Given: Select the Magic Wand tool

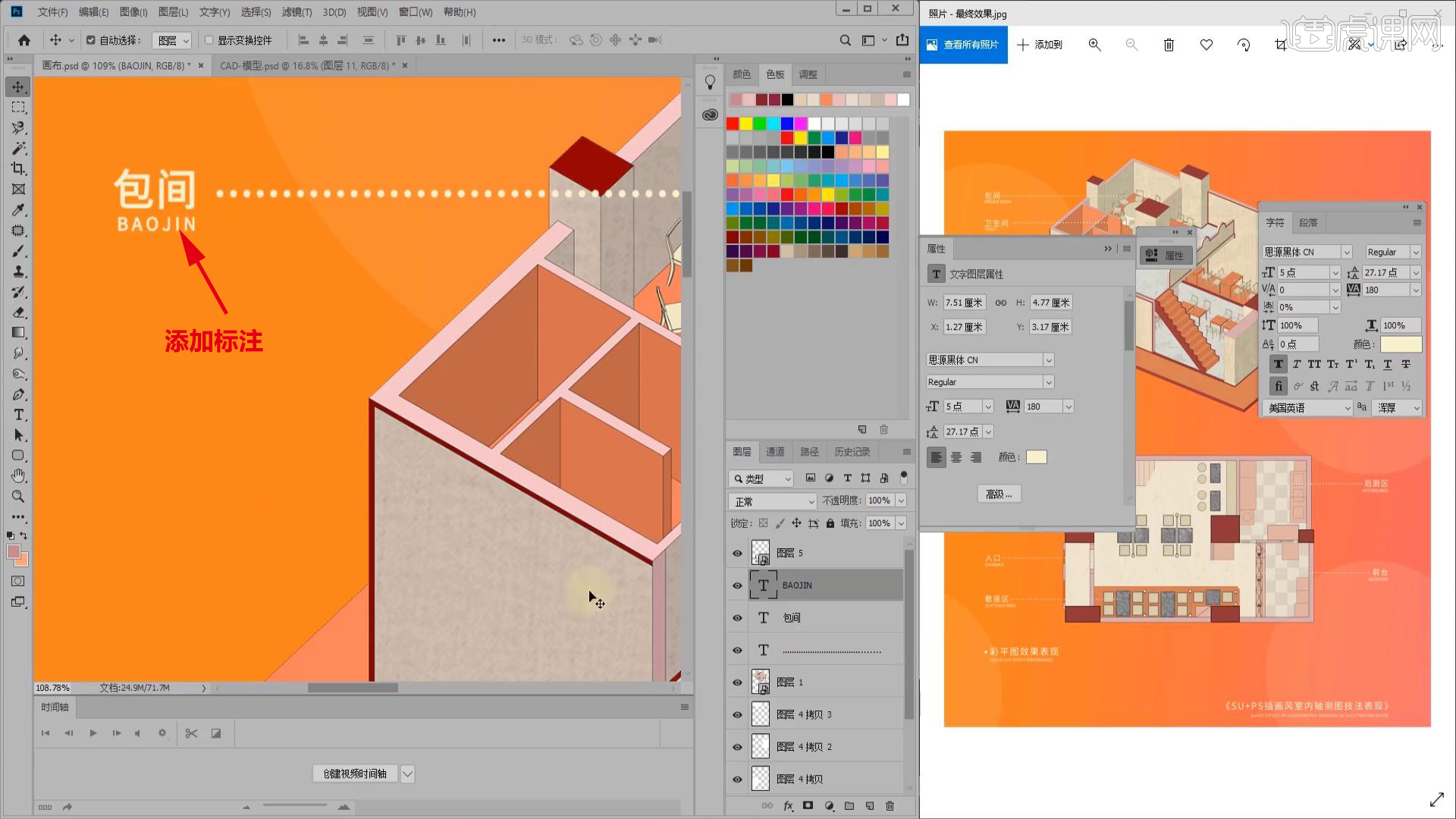Looking at the screenshot, I should click(x=18, y=149).
